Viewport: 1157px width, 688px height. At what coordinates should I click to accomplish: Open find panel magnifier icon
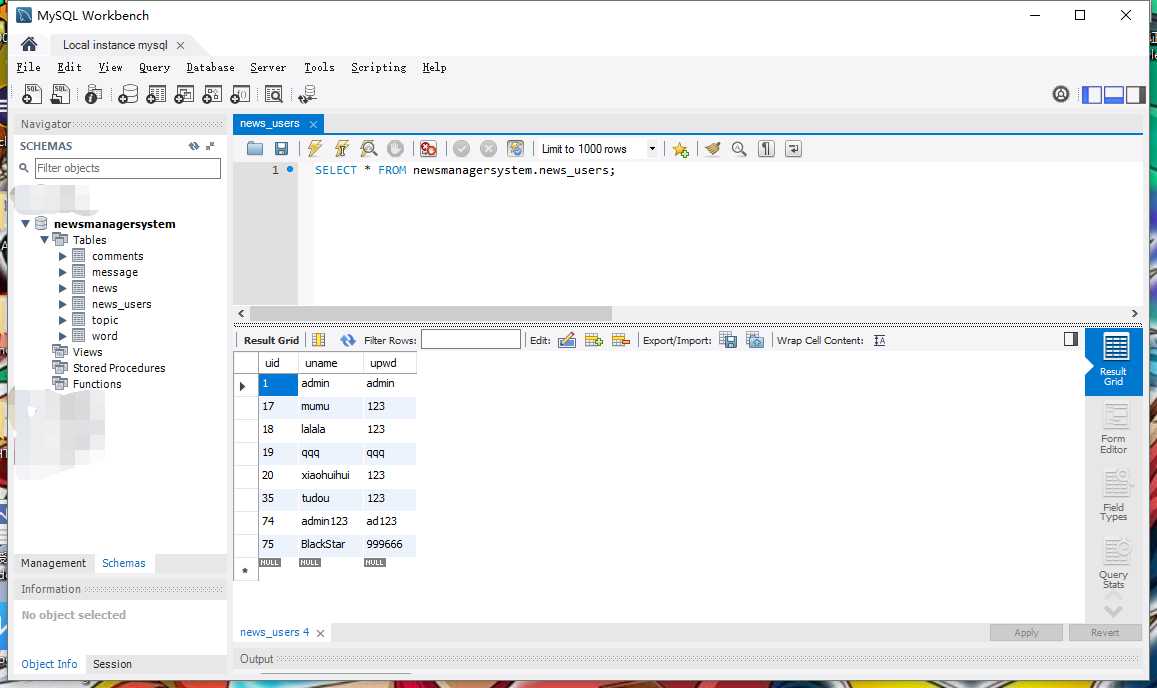[x=739, y=149]
